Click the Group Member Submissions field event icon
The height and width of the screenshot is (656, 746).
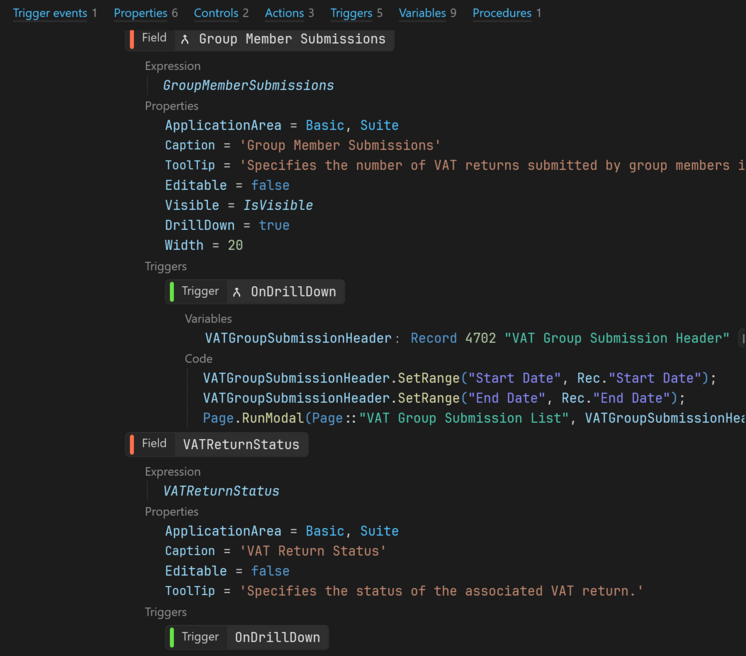coord(185,39)
